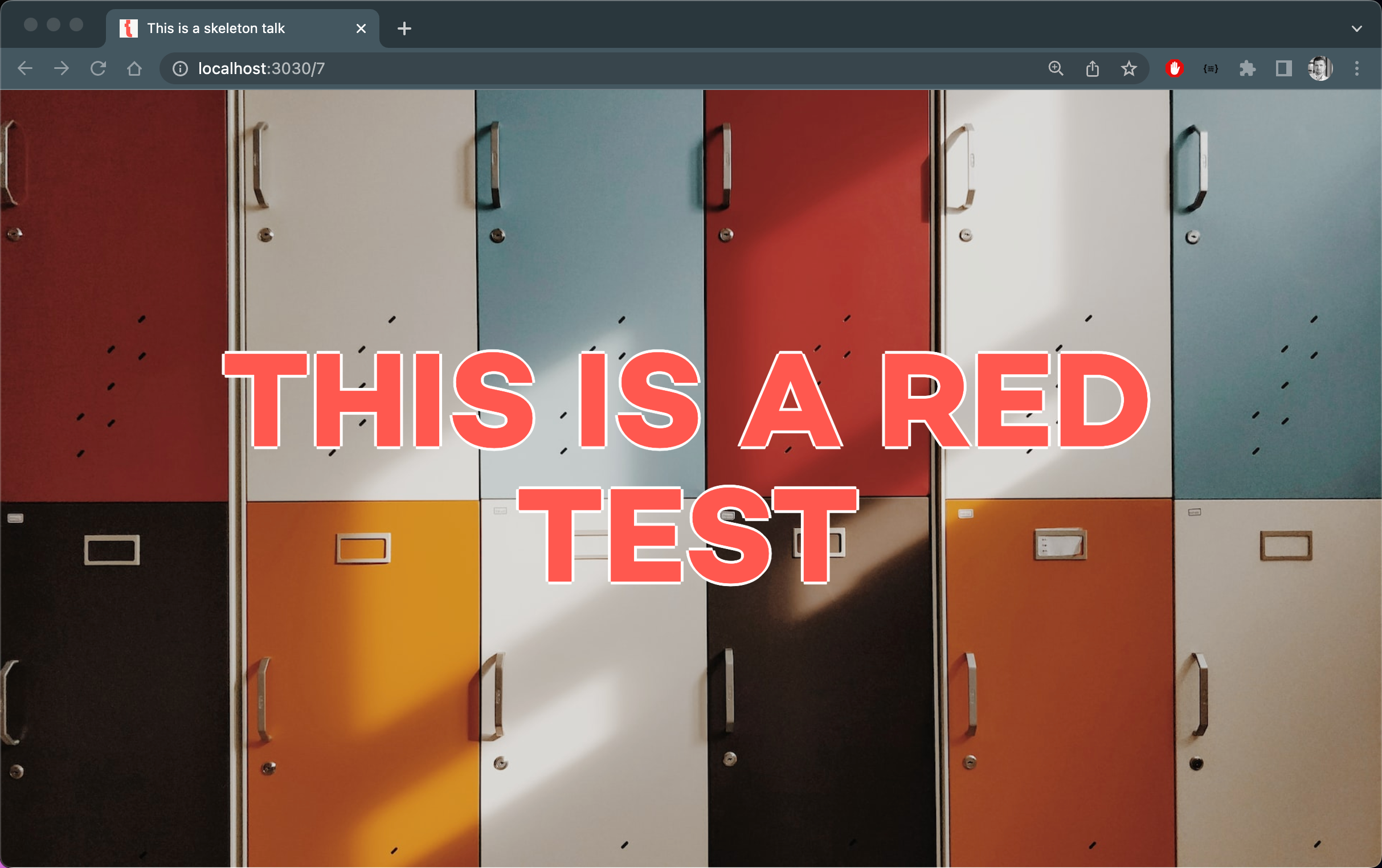Open the zoom magnifier in address bar

click(x=1056, y=69)
